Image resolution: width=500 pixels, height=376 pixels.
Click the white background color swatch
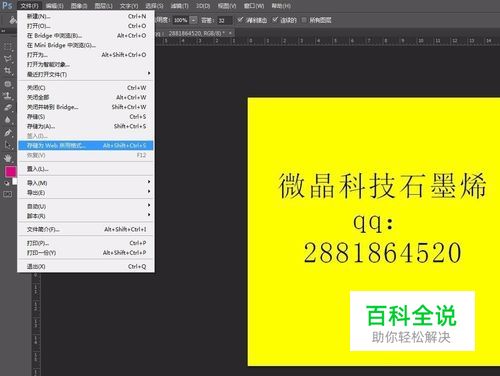[x=14, y=182]
